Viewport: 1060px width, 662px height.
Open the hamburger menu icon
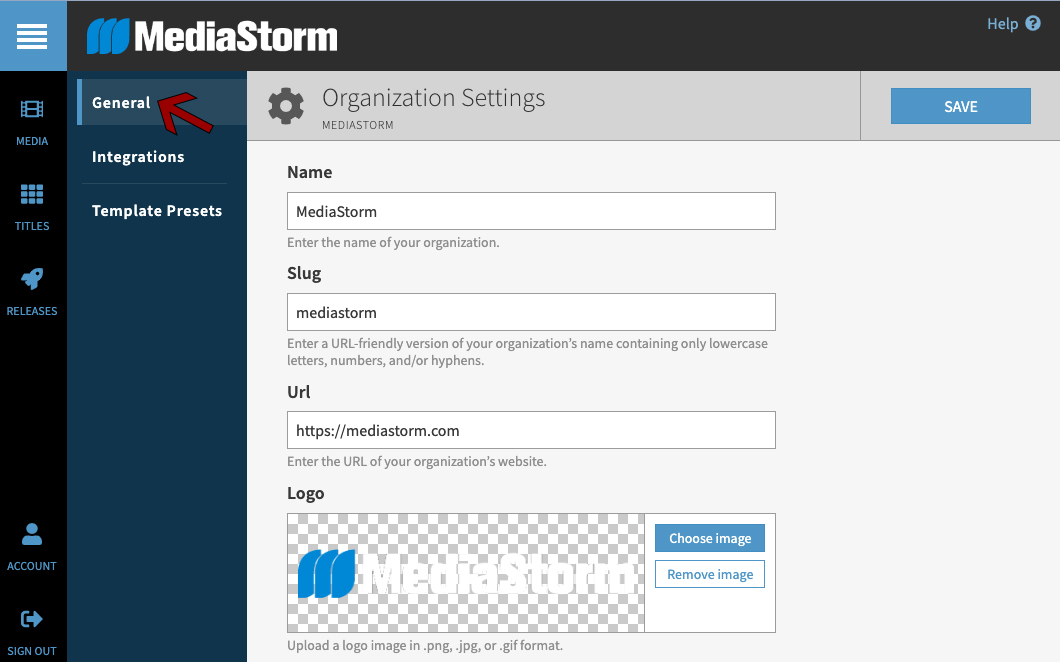pos(32,36)
